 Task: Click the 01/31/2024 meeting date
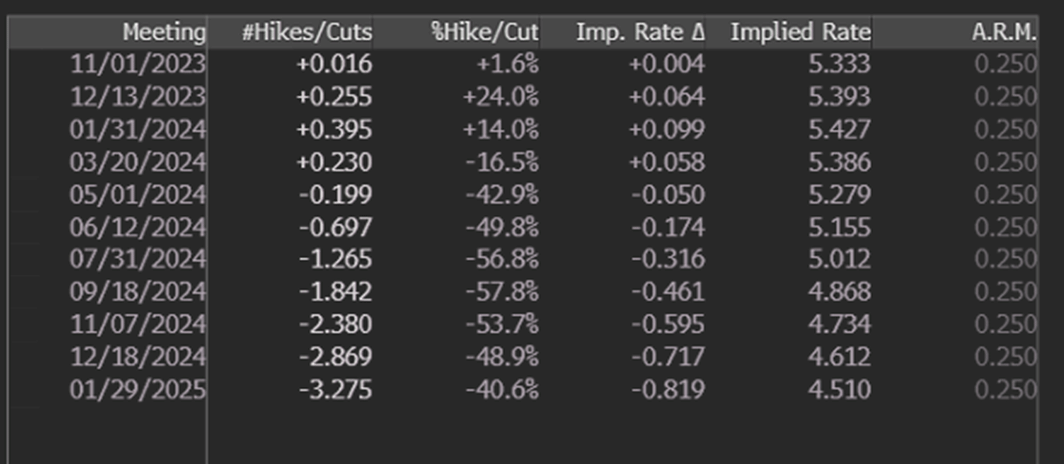(138, 130)
